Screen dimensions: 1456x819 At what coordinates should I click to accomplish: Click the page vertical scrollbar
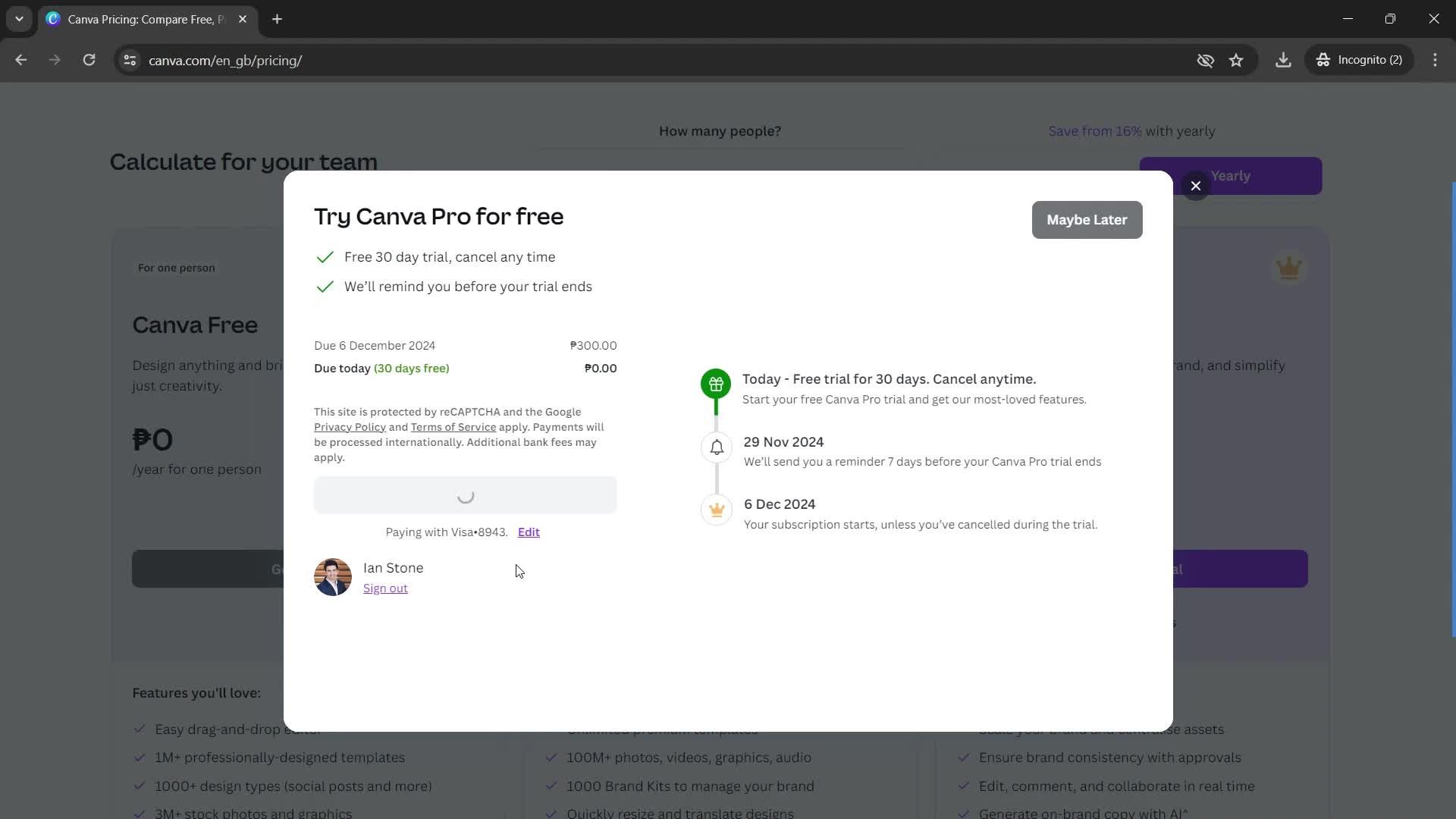click(x=1452, y=409)
